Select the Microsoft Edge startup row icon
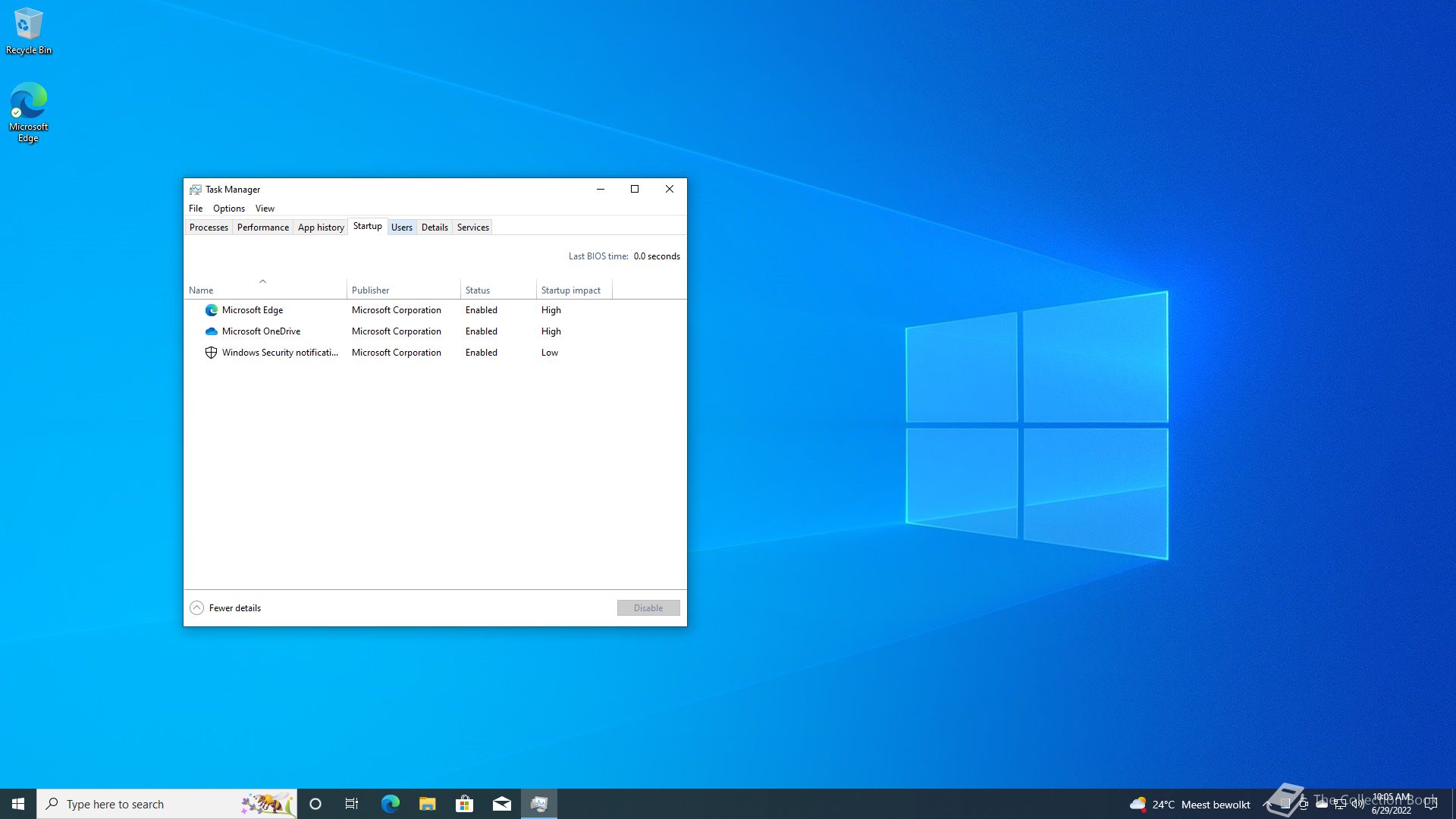 (x=212, y=310)
